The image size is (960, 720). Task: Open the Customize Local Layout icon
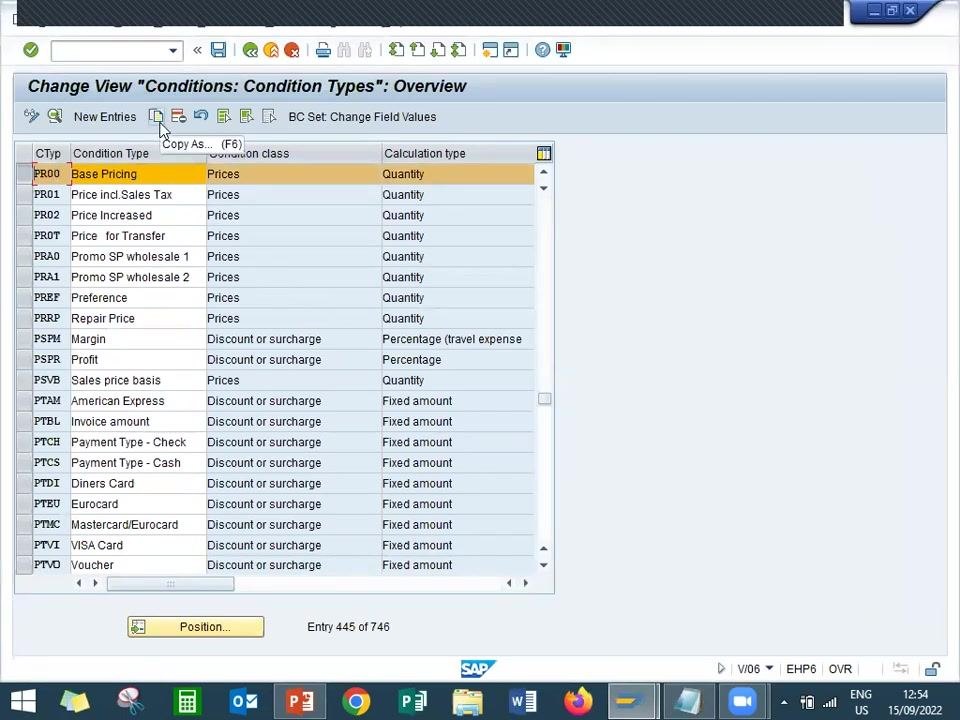pyautogui.click(x=563, y=50)
